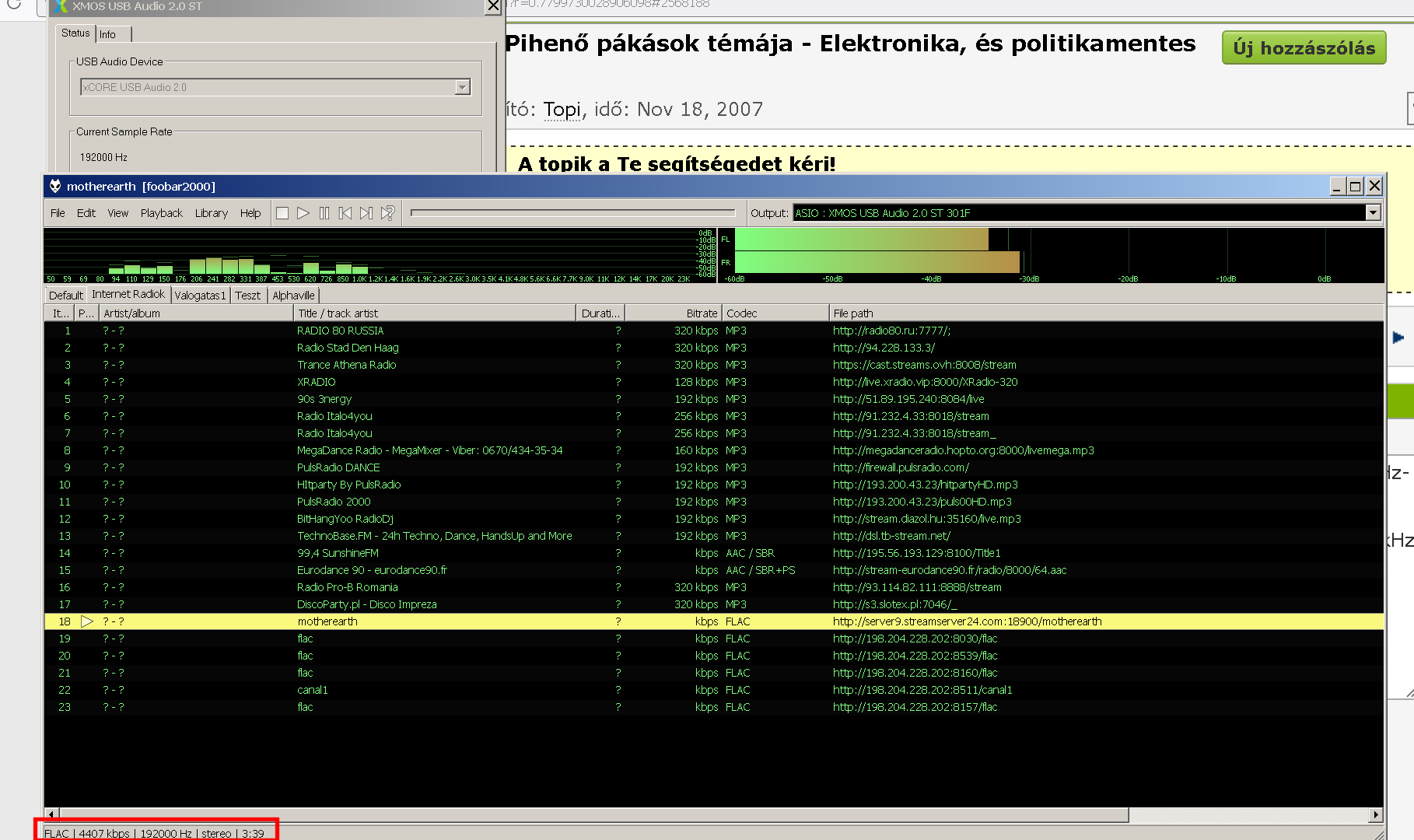Click the blue play arrow on the web page
This screenshot has height=840, width=1414.
click(x=1398, y=338)
